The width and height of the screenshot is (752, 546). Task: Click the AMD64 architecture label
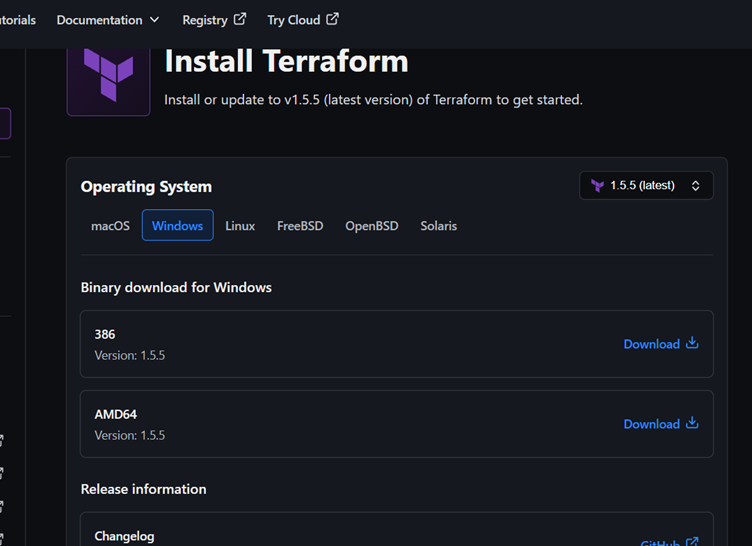116,415
